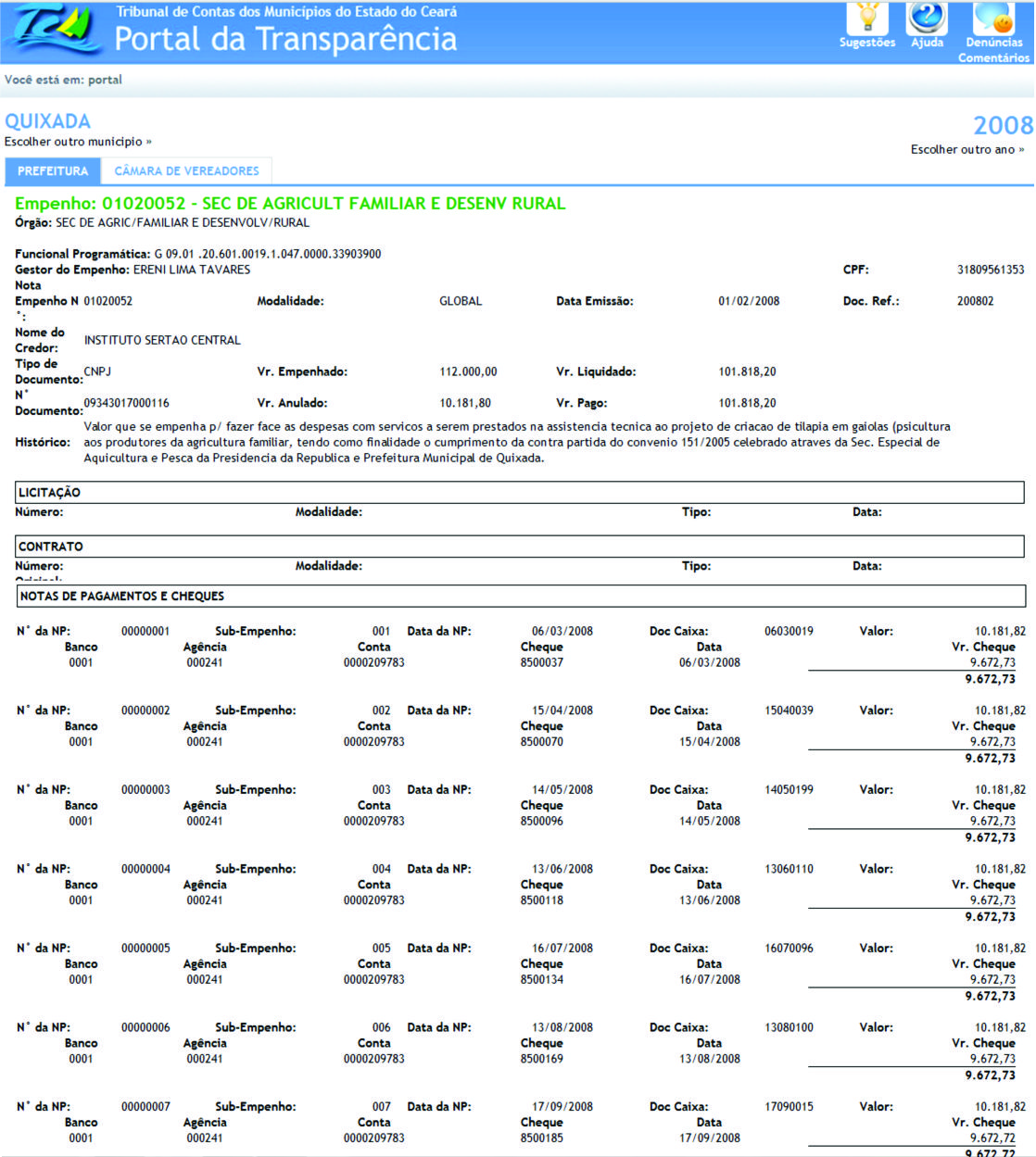Click the CPF number 31809561353

991,270
